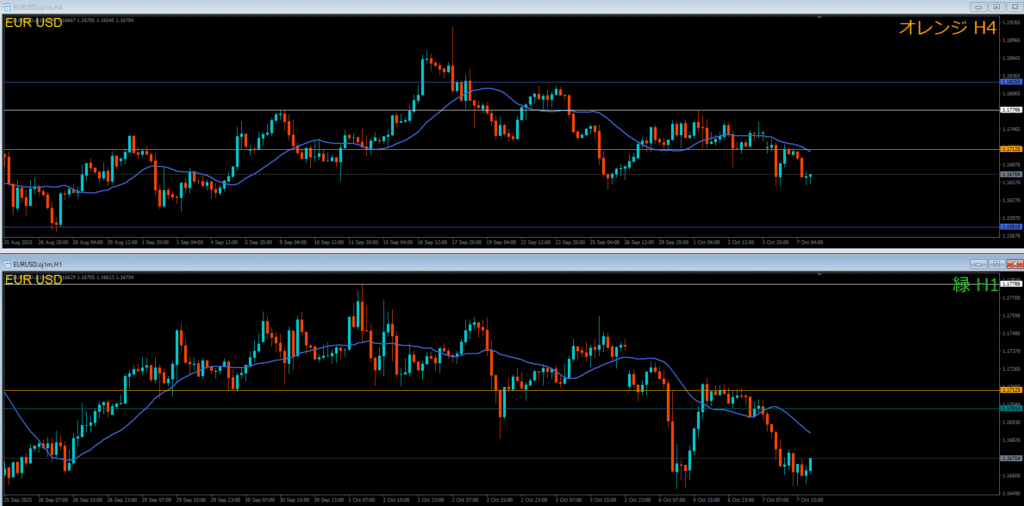Maximize the EURUSD H4 chart window
1024x506 pixels.
click(996, 5)
